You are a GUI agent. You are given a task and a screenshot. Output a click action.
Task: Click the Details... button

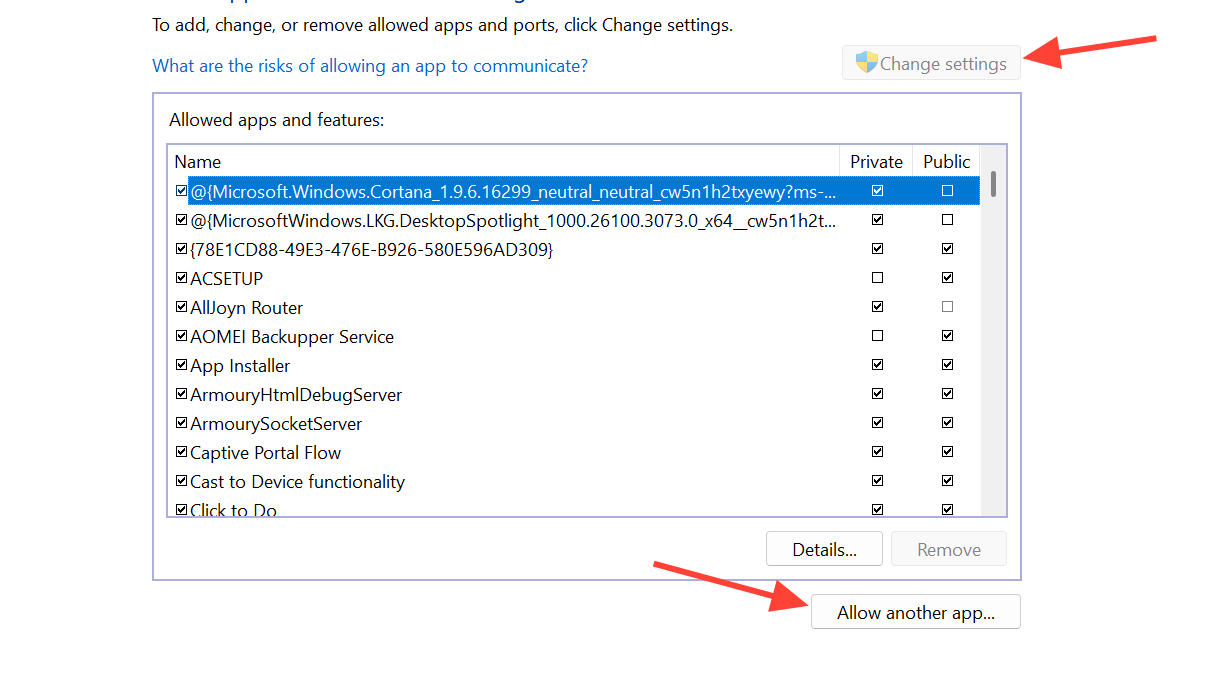(824, 549)
